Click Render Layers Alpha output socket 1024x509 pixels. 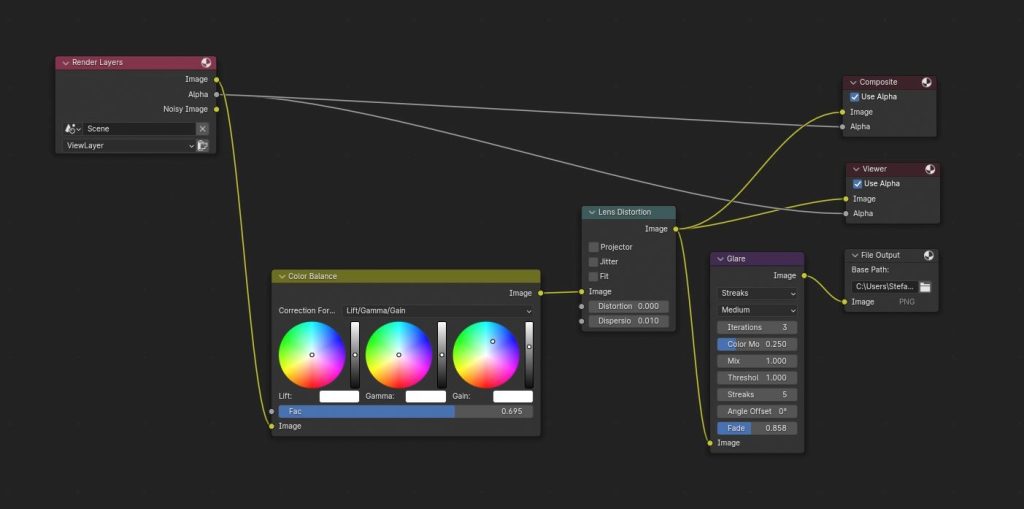tap(216, 95)
